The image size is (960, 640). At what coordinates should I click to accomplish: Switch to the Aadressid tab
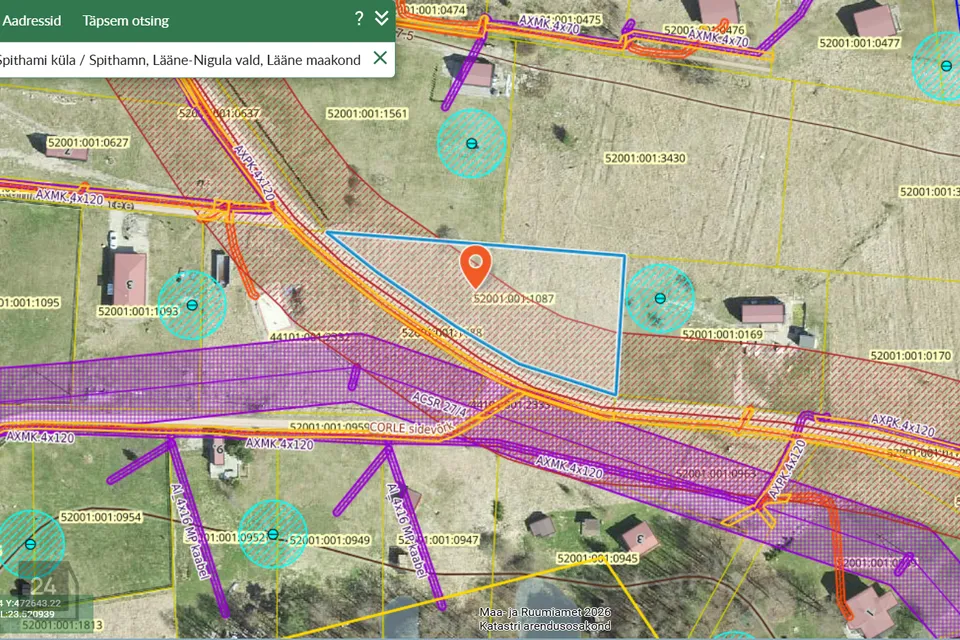(32, 21)
